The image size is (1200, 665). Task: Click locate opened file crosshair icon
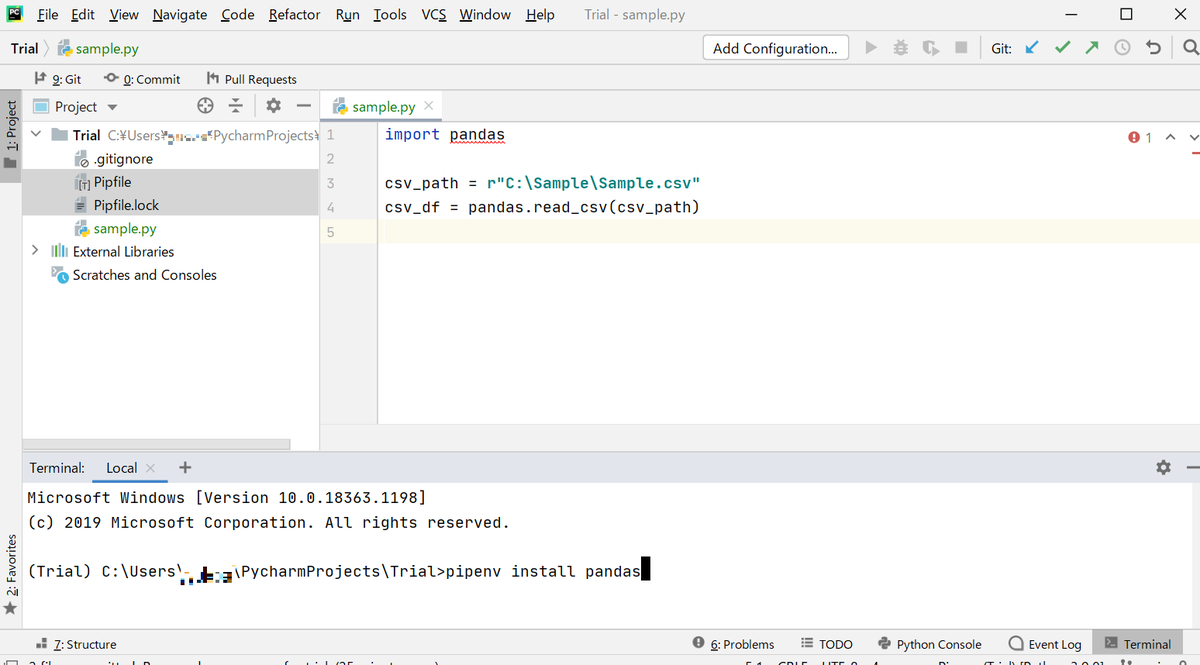click(205, 106)
